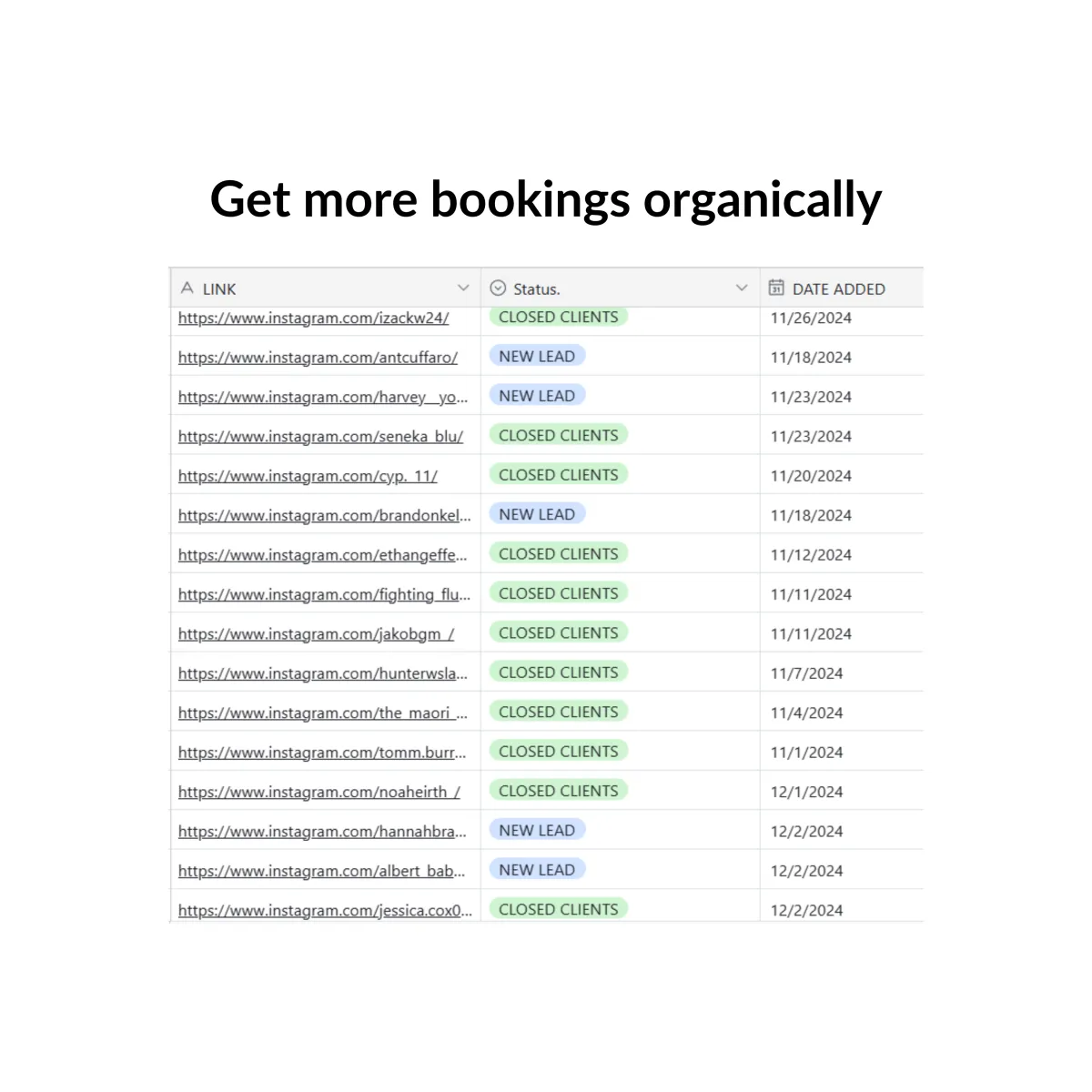Select the 11/26/2024 date cell
Image resolution: width=1092 pixels, height=1092 pixels.
pos(811,318)
